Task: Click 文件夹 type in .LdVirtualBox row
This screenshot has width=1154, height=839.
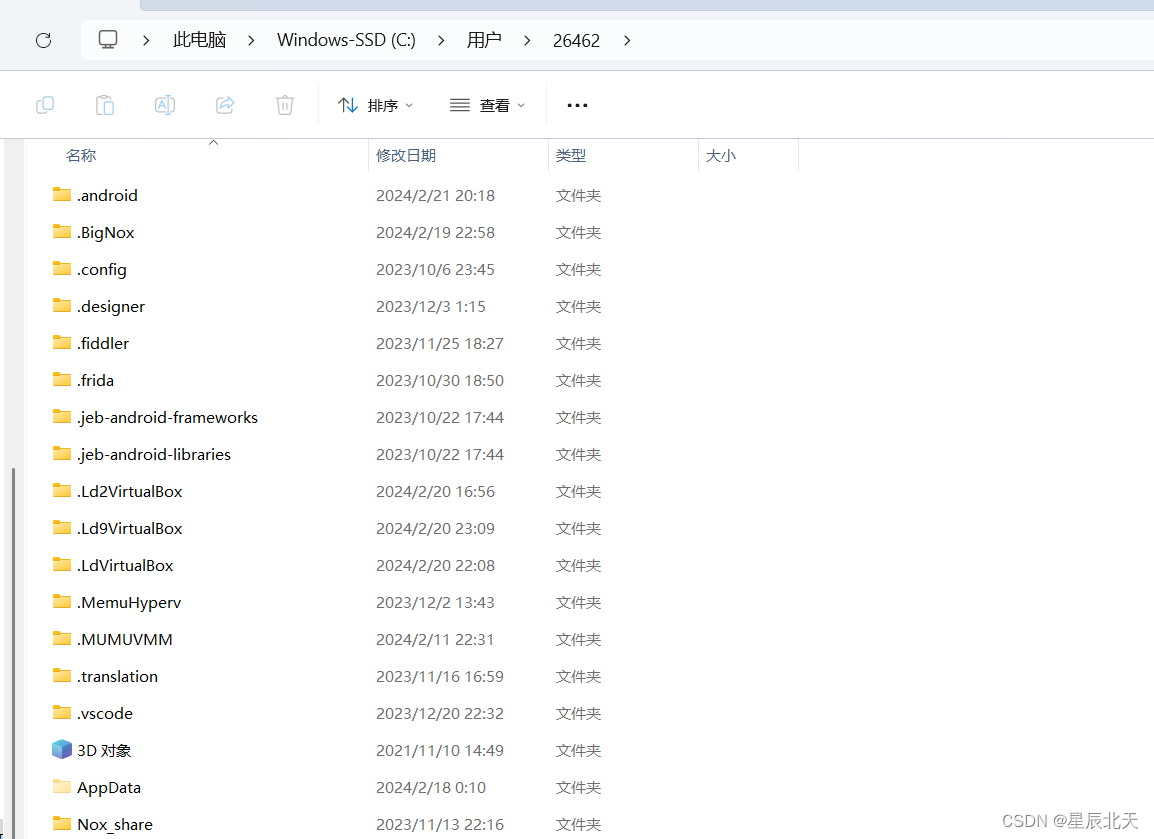Action: click(x=578, y=565)
